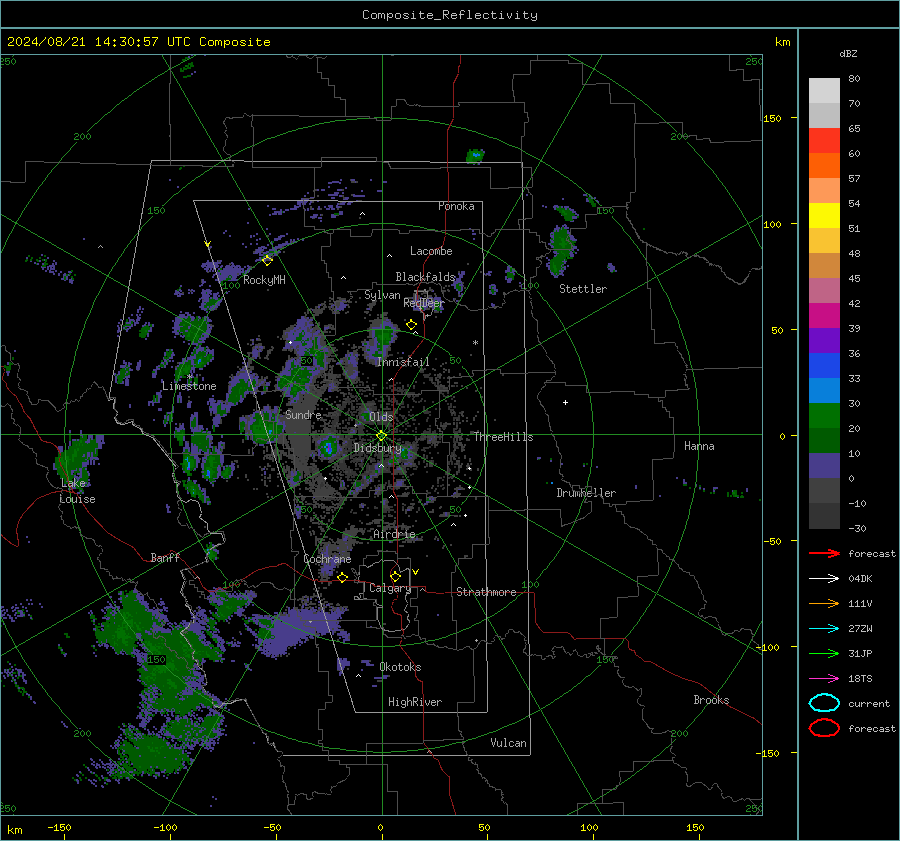Select yellow diamond marker near RedDeer
The height and width of the screenshot is (841, 900).
[411, 325]
